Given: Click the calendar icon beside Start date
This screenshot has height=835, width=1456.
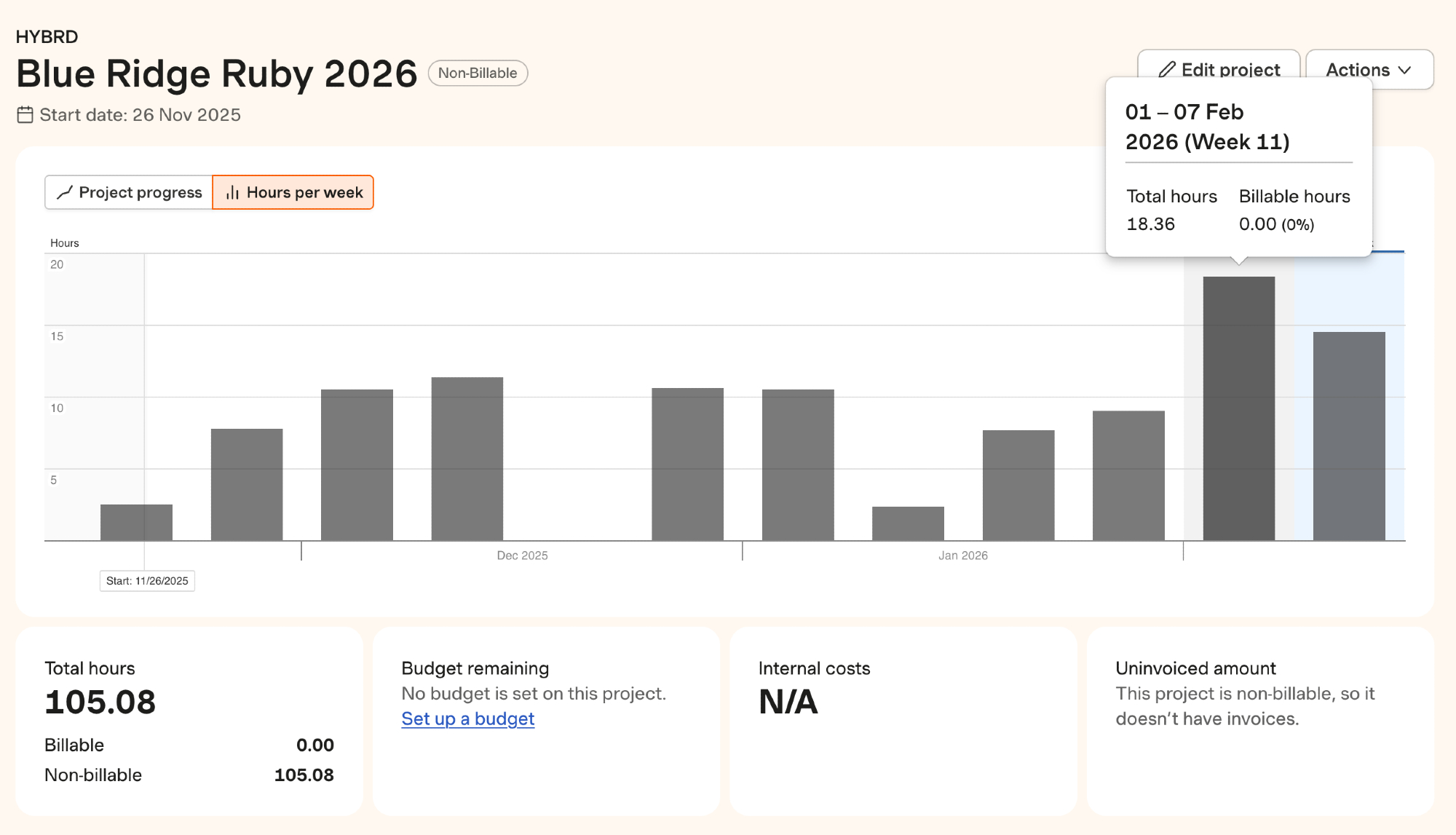Looking at the screenshot, I should [25, 115].
